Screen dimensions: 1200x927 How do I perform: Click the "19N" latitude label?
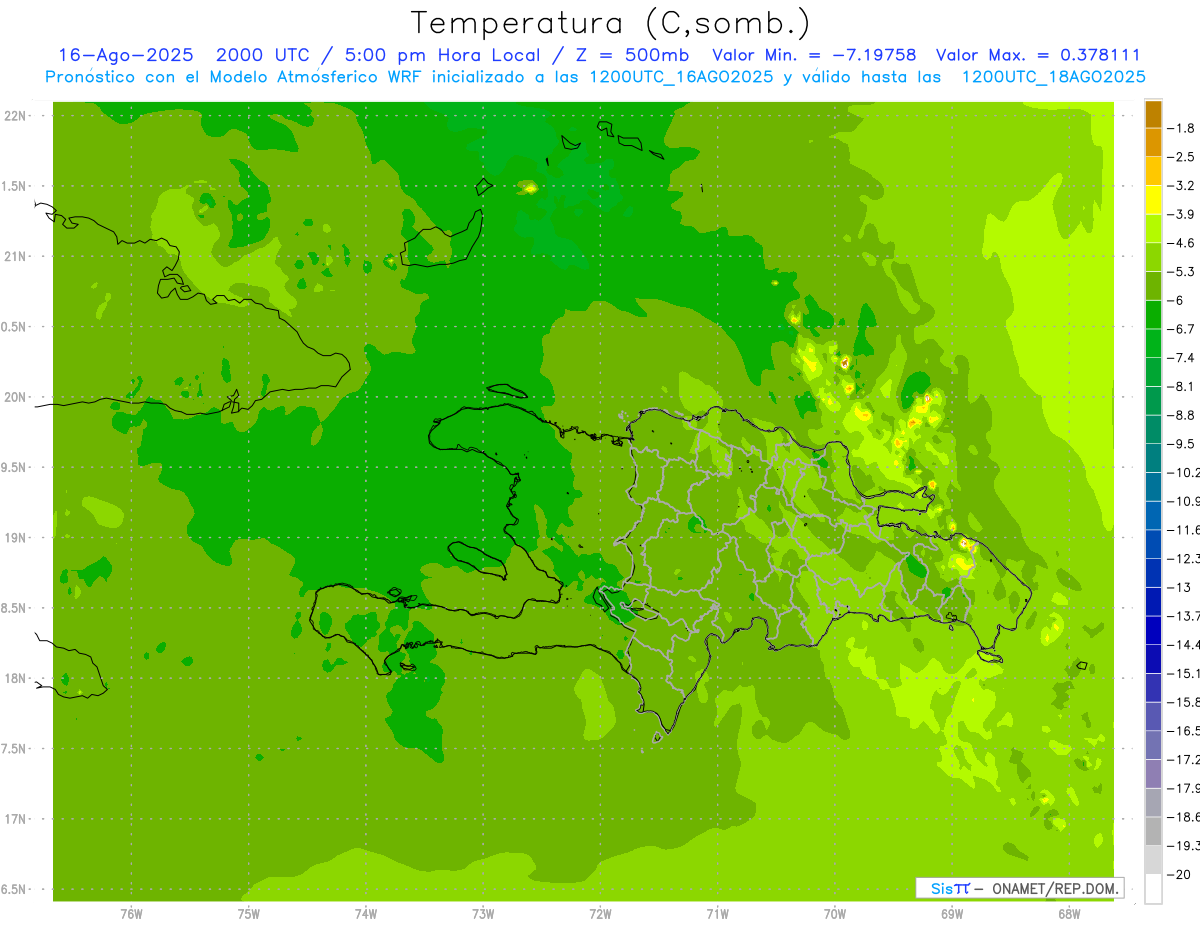click(17, 538)
